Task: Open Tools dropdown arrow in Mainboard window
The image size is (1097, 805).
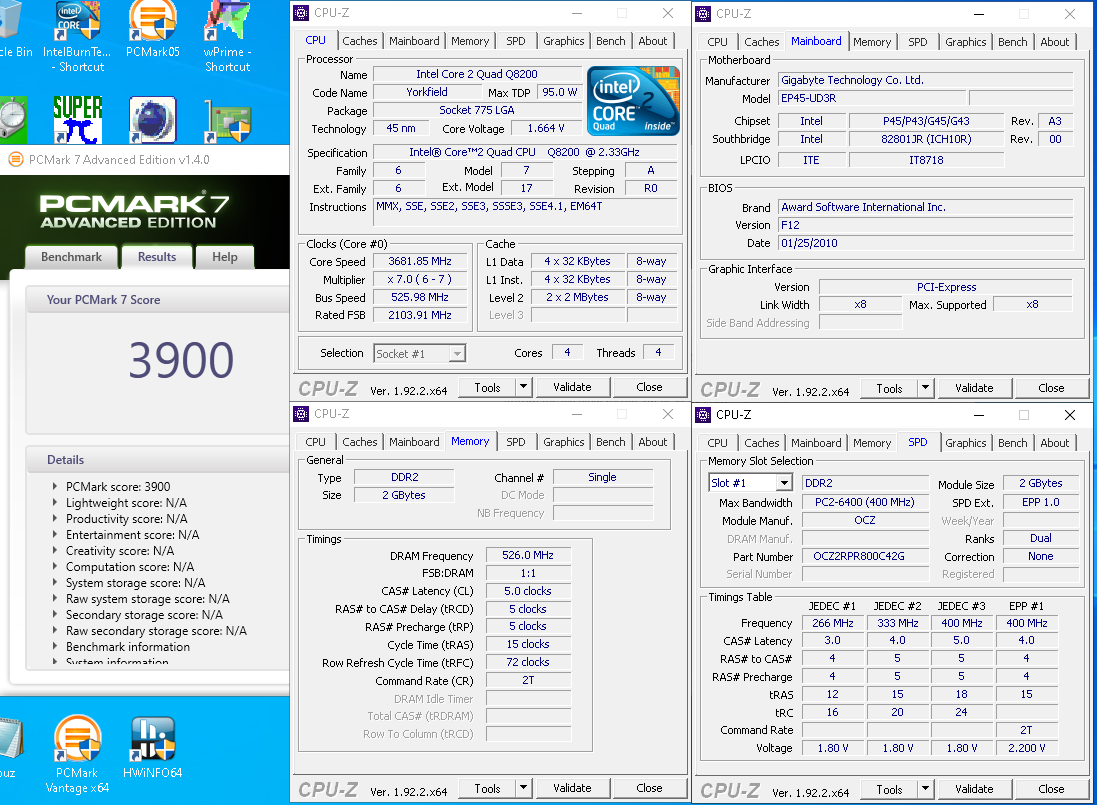Action: click(x=925, y=387)
